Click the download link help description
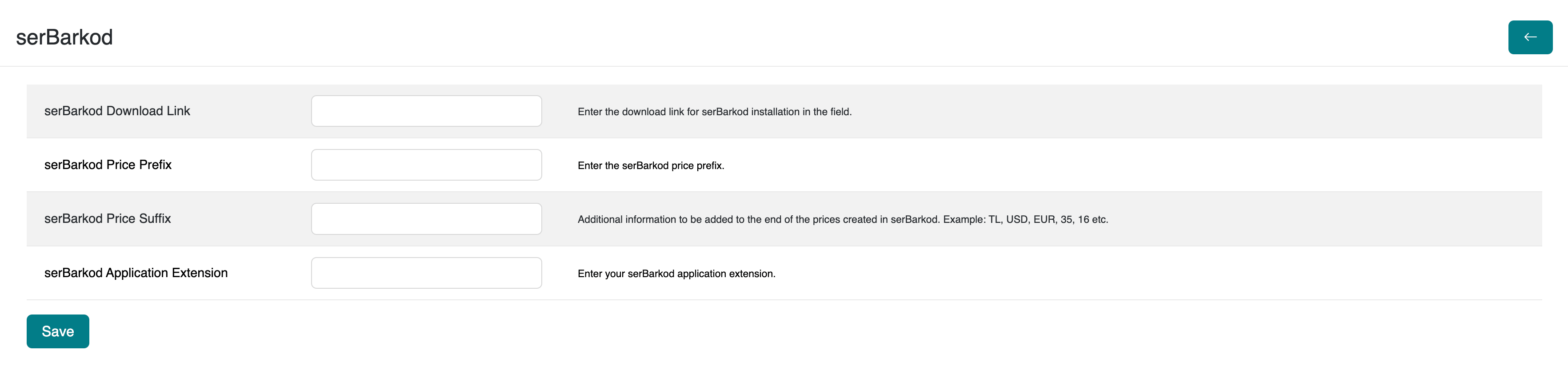This screenshot has height=371, width=1568. (x=714, y=112)
